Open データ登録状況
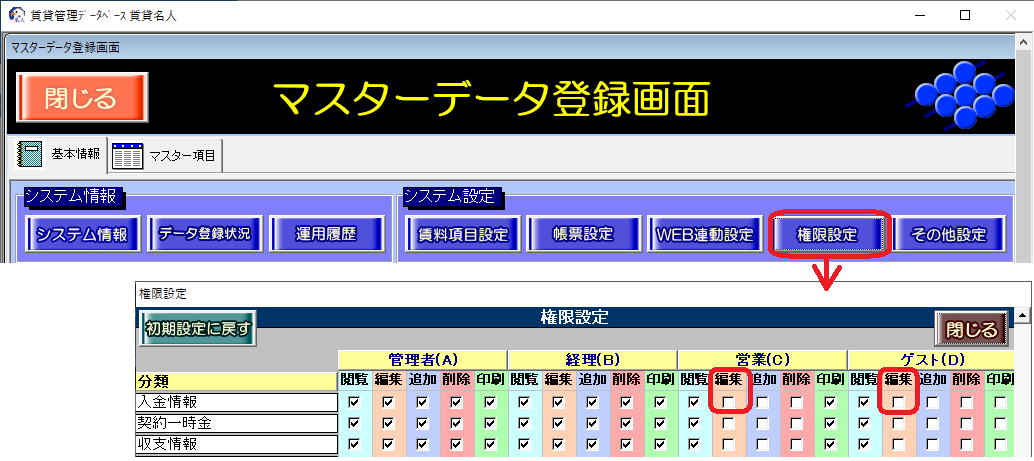This screenshot has height=461, width=1034. [204, 235]
